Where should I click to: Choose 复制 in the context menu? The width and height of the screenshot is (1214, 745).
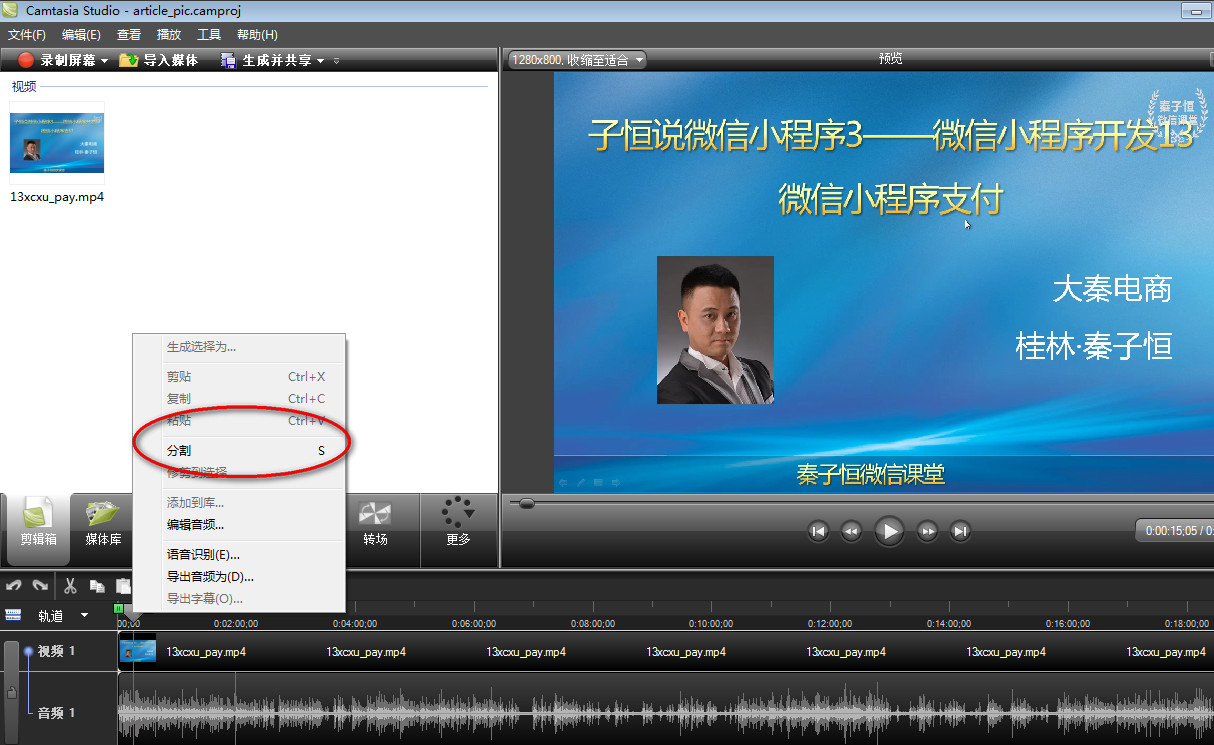pos(240,399)
